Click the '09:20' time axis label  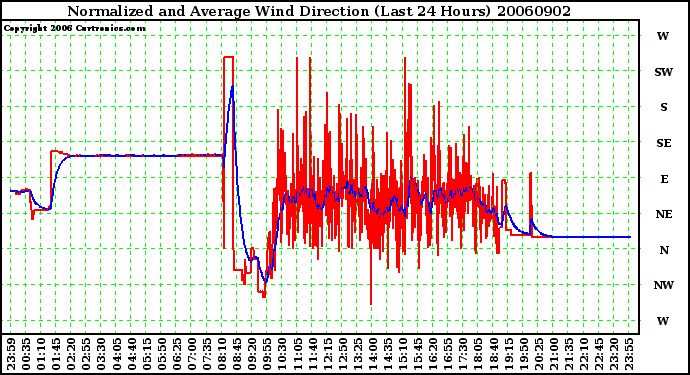coord(252,354)
